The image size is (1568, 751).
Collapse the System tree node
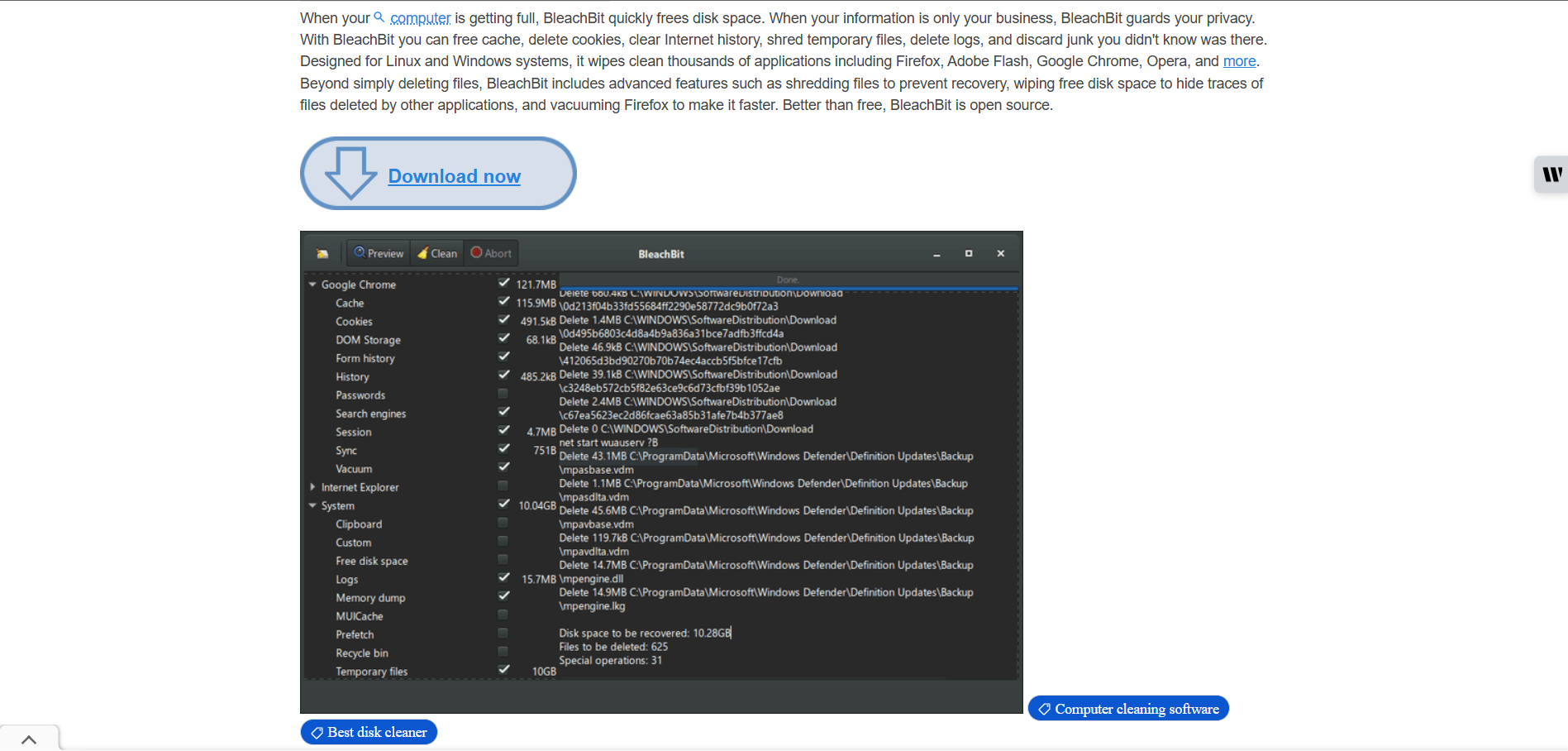(312, 505)
